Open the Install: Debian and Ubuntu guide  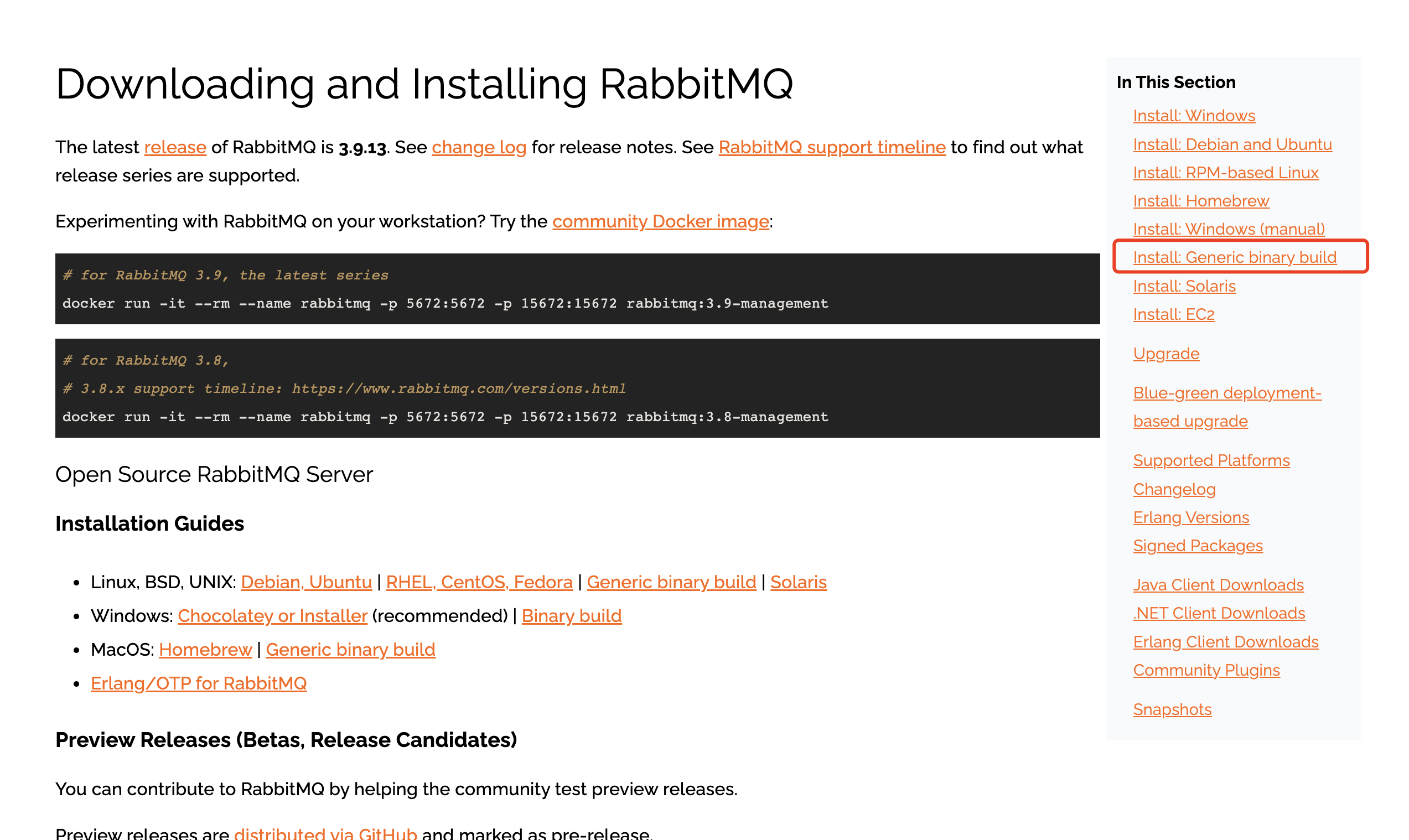click(1232, 144)
